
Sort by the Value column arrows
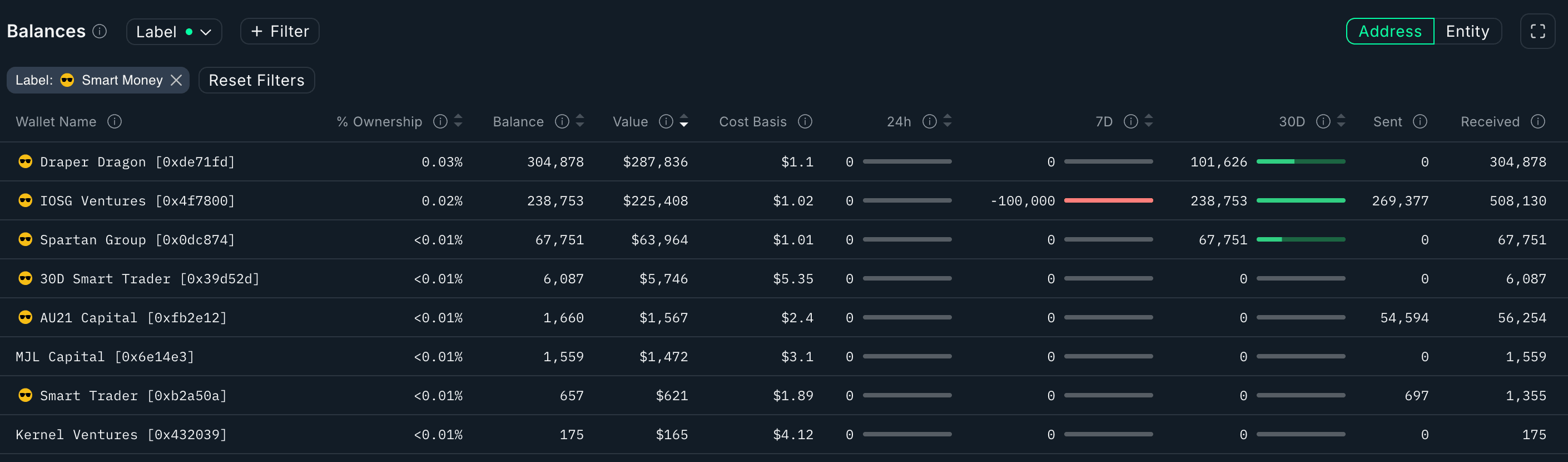tap(684, 121)
